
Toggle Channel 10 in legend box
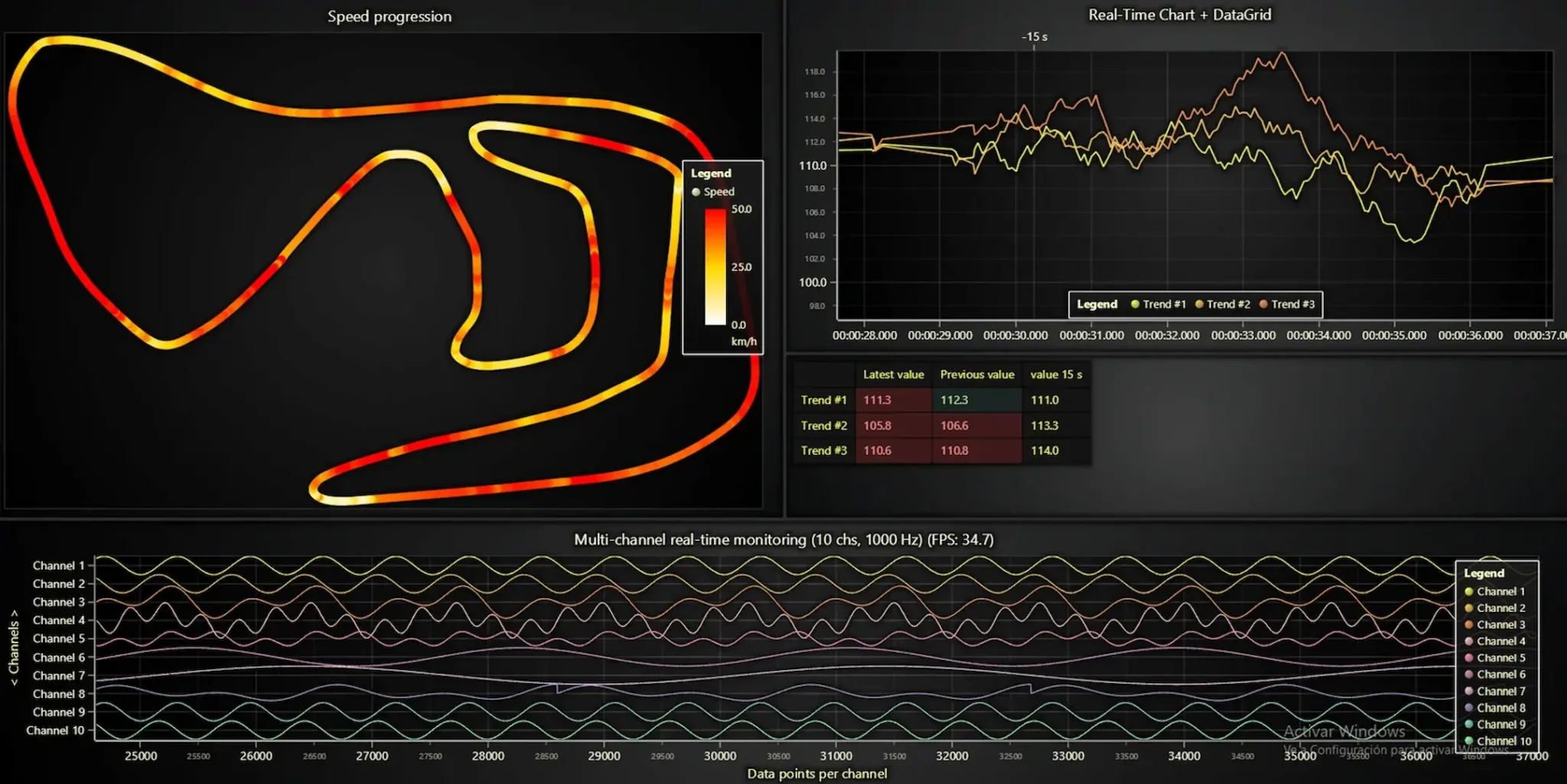pos(1497,741)
